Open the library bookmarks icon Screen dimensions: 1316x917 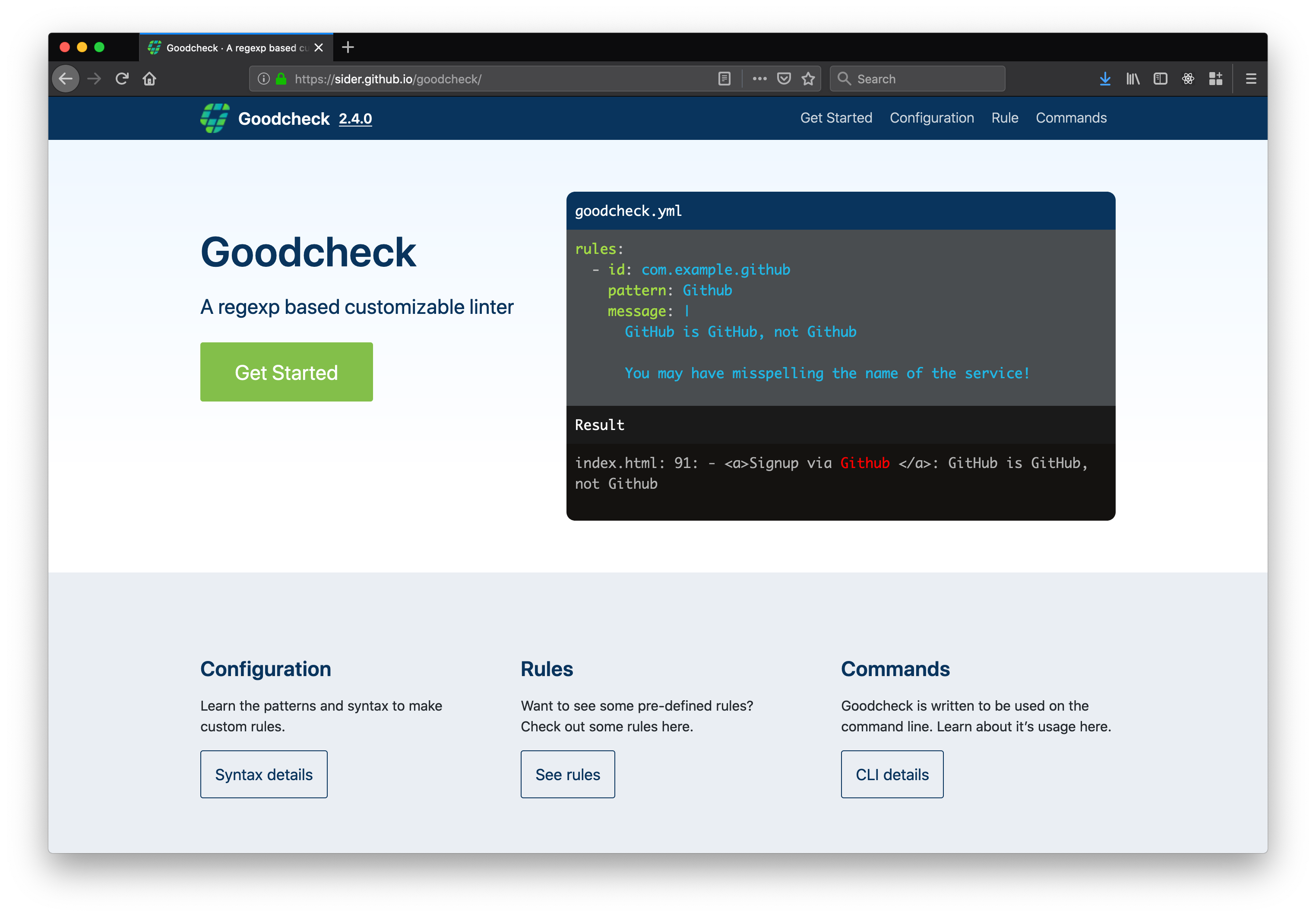click(x=1133, y=79)
